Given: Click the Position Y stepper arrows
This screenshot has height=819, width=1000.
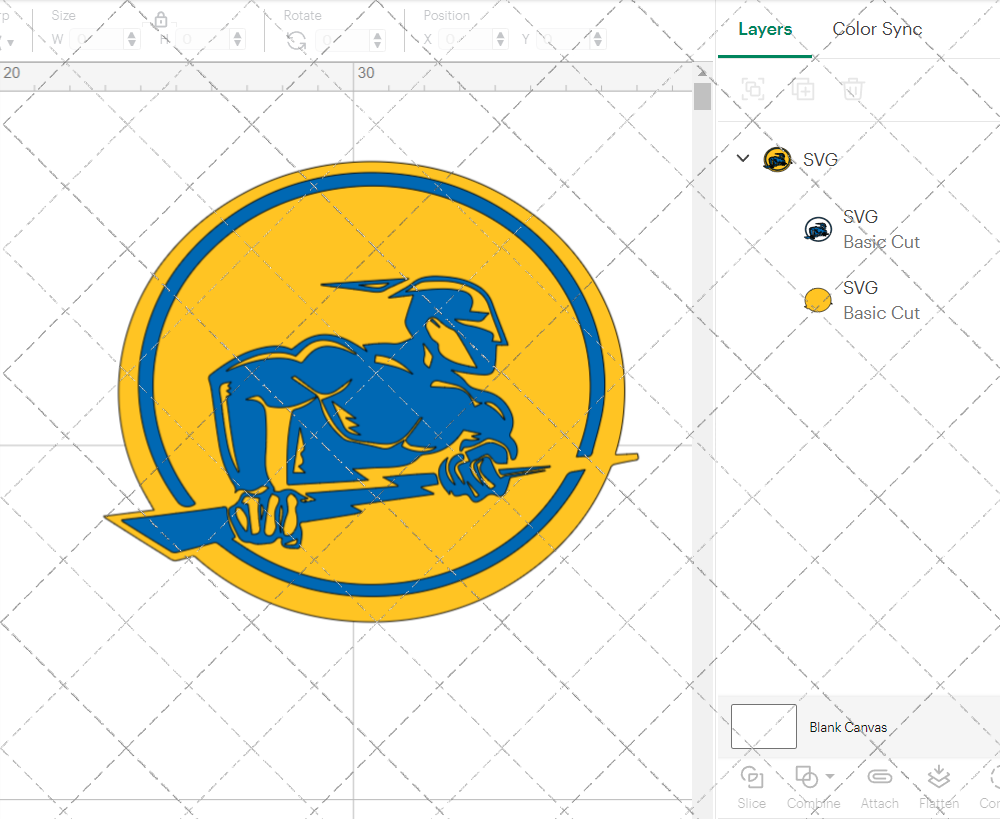Looking at the screenshot, I should (598, 40).
